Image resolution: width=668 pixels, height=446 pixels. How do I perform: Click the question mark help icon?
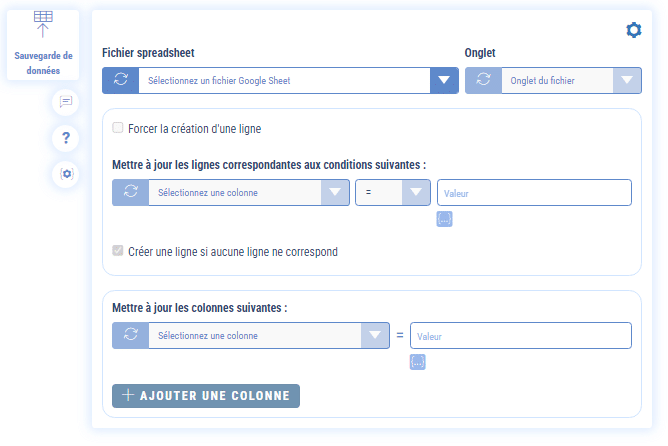point(66,137)
